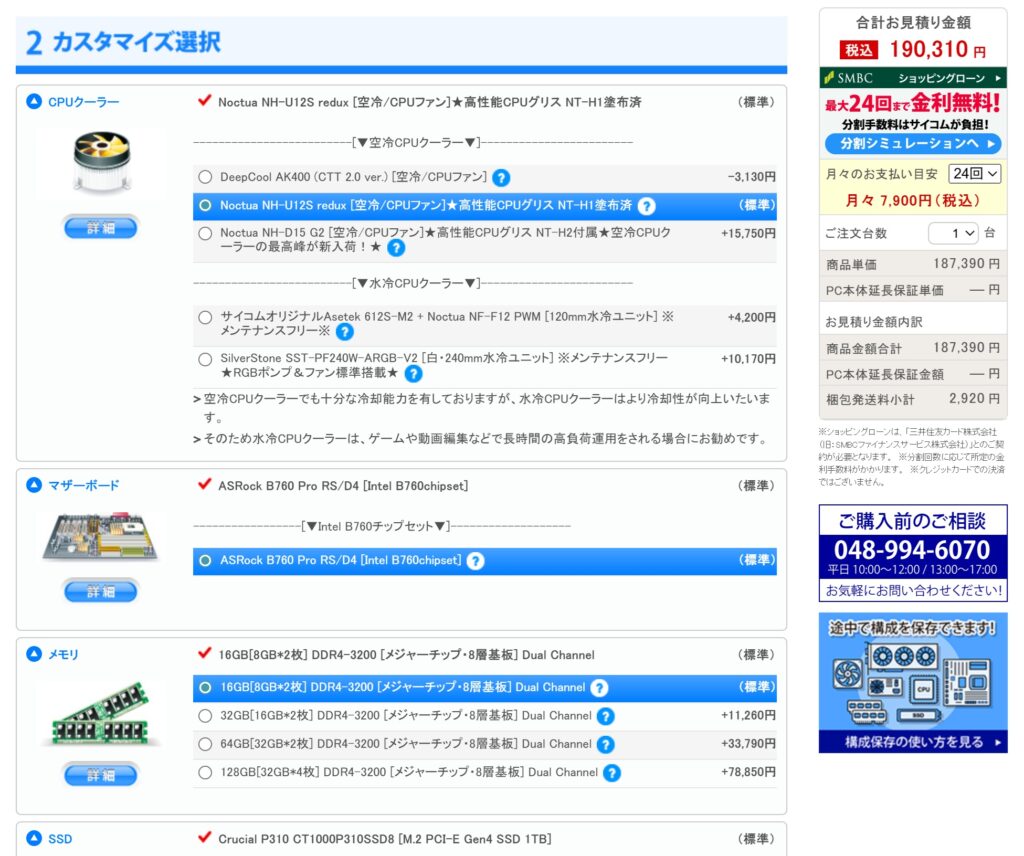Viewport: 1024px width, 856px height.
Task: Click help icon for Asetek 612S-M2 water cooler
Action: tap(344, 331)
